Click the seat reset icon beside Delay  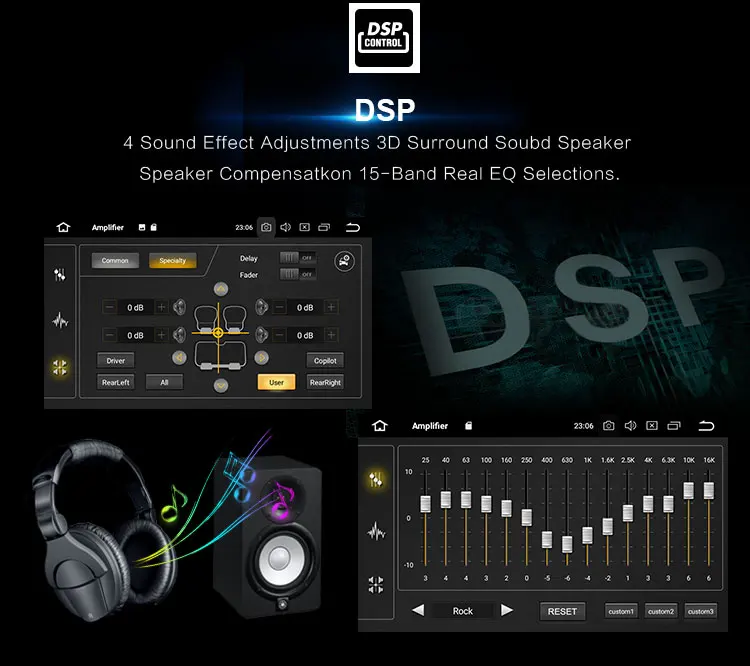point(344,261)
